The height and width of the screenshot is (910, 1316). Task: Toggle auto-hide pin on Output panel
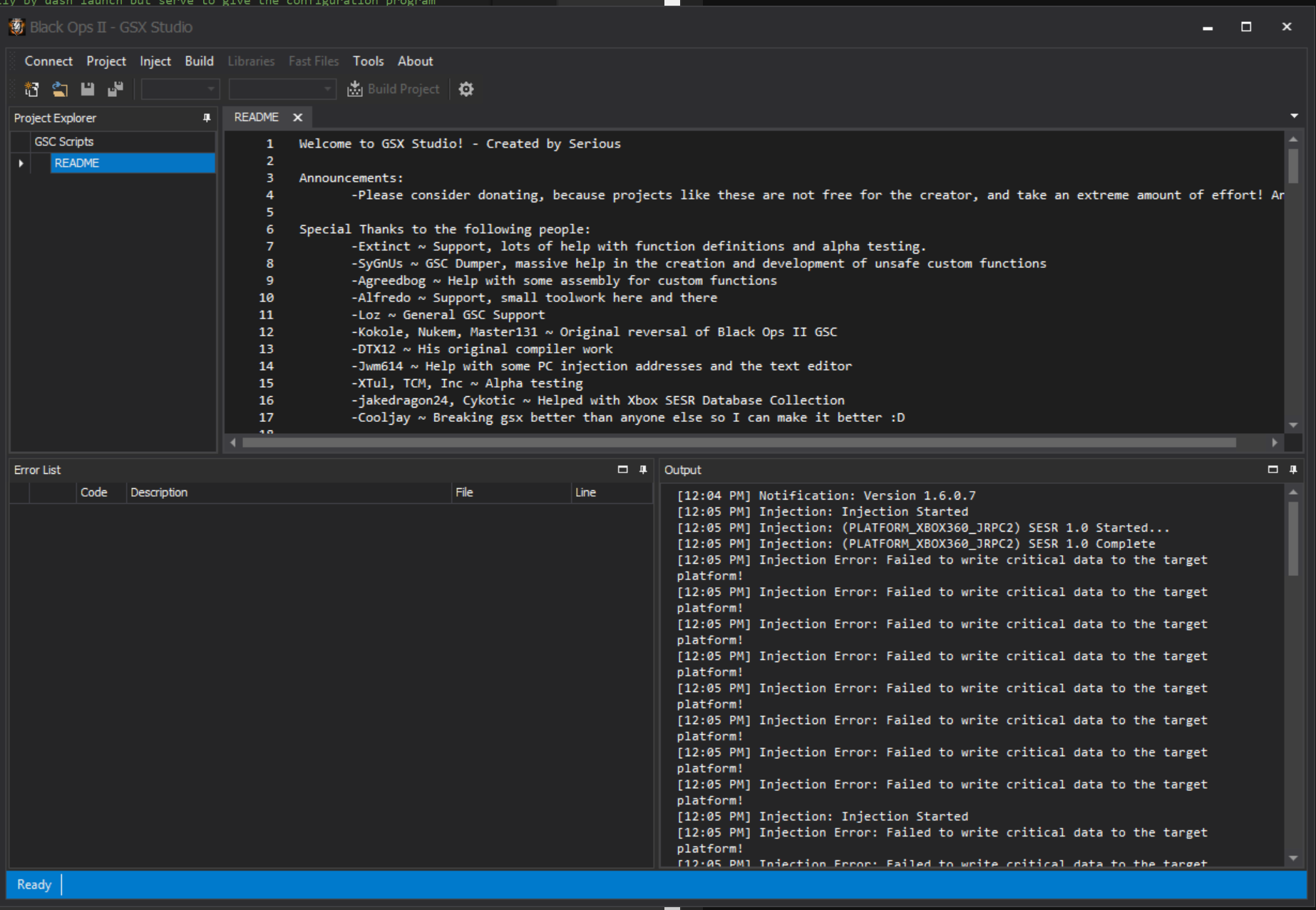point(1293,470)
